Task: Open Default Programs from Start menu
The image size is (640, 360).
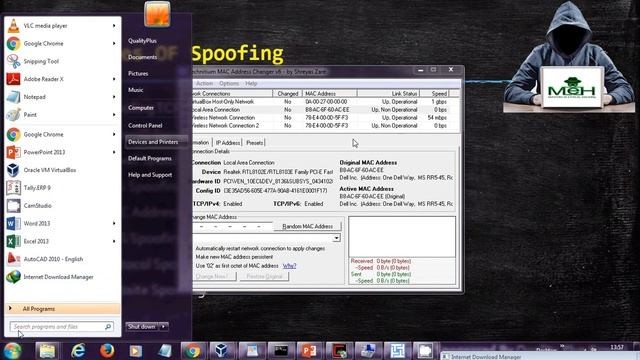Action: 149,158
